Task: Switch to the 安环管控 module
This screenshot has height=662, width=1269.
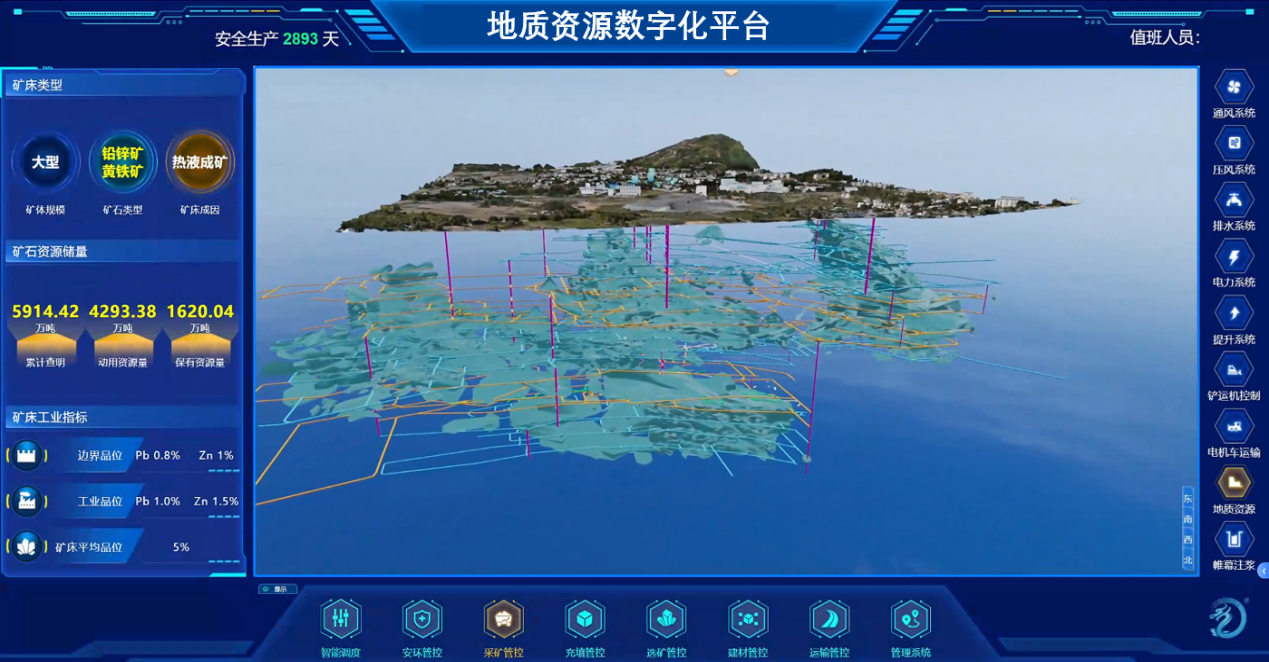Action: (x=422, y=620)
